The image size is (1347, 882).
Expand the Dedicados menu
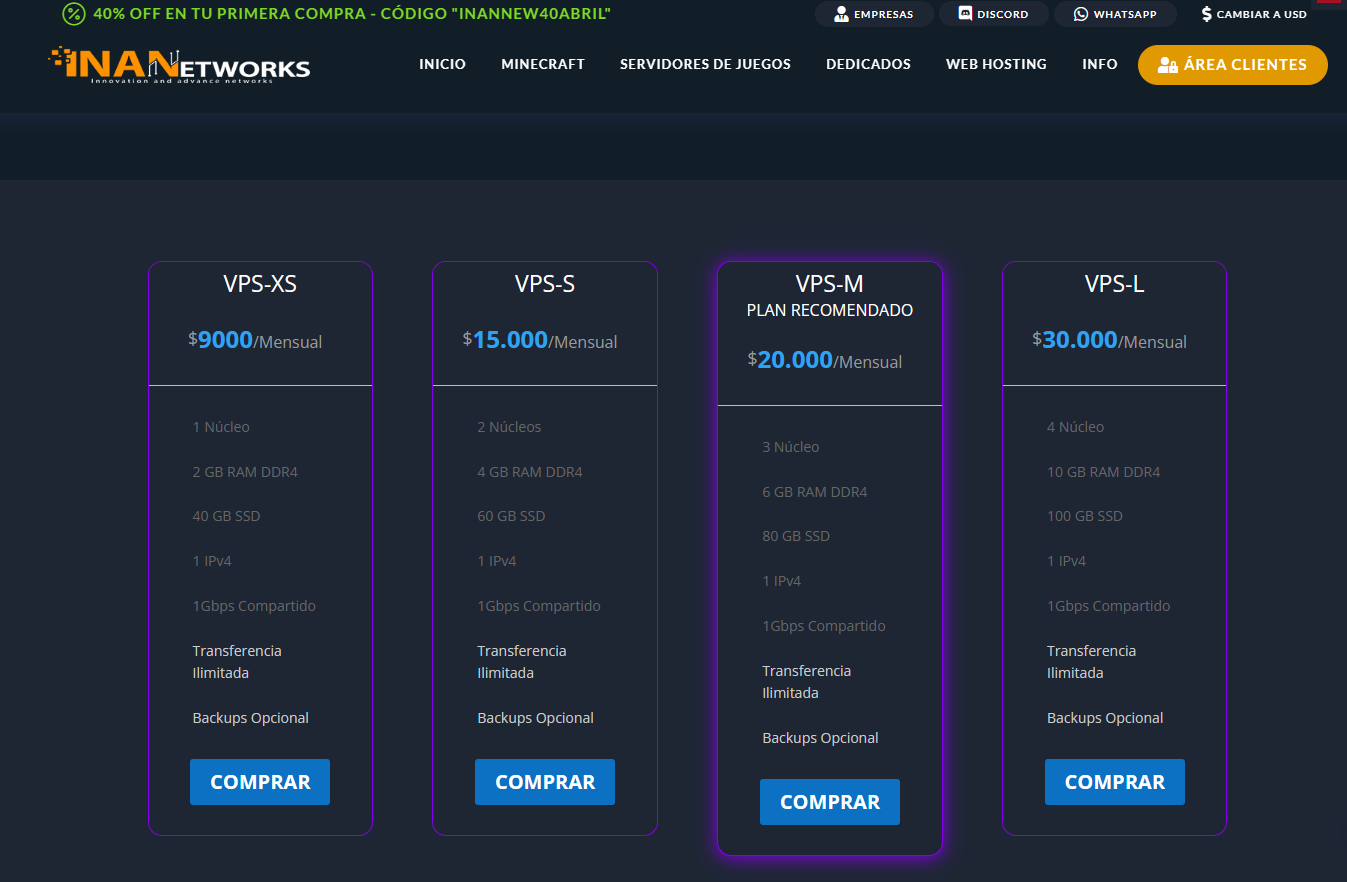click(868, 64)
